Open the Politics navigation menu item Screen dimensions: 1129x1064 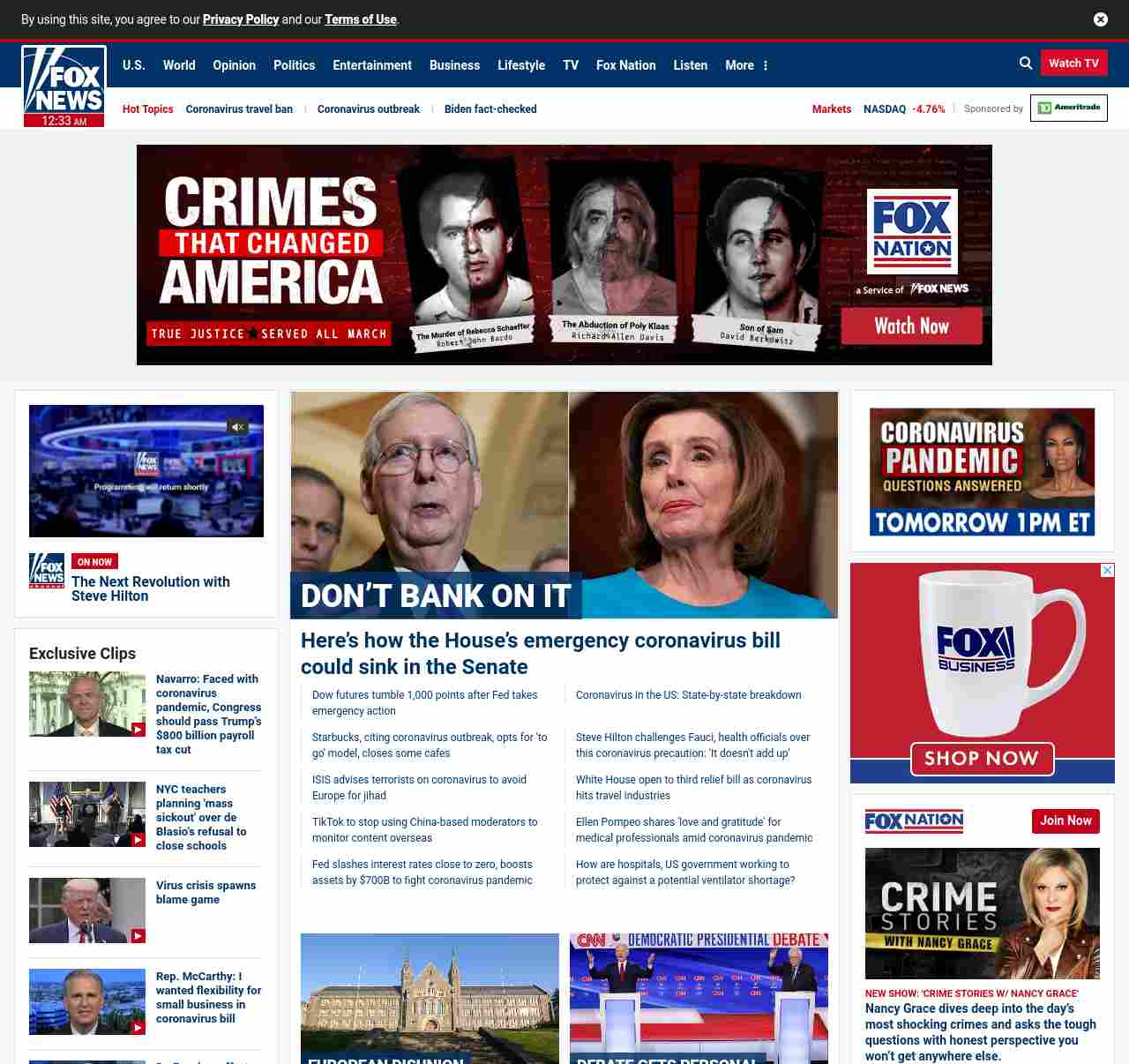[294, 65]
